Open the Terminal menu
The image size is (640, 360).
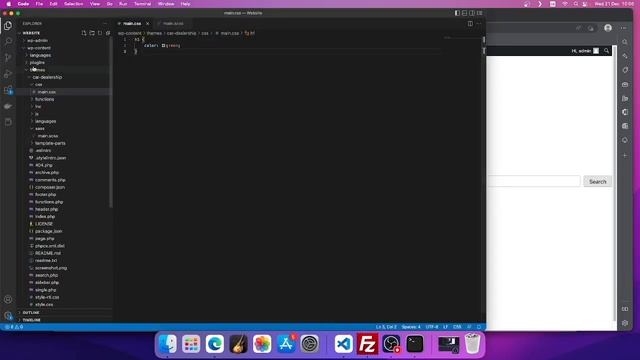click(x=142, y=4)
